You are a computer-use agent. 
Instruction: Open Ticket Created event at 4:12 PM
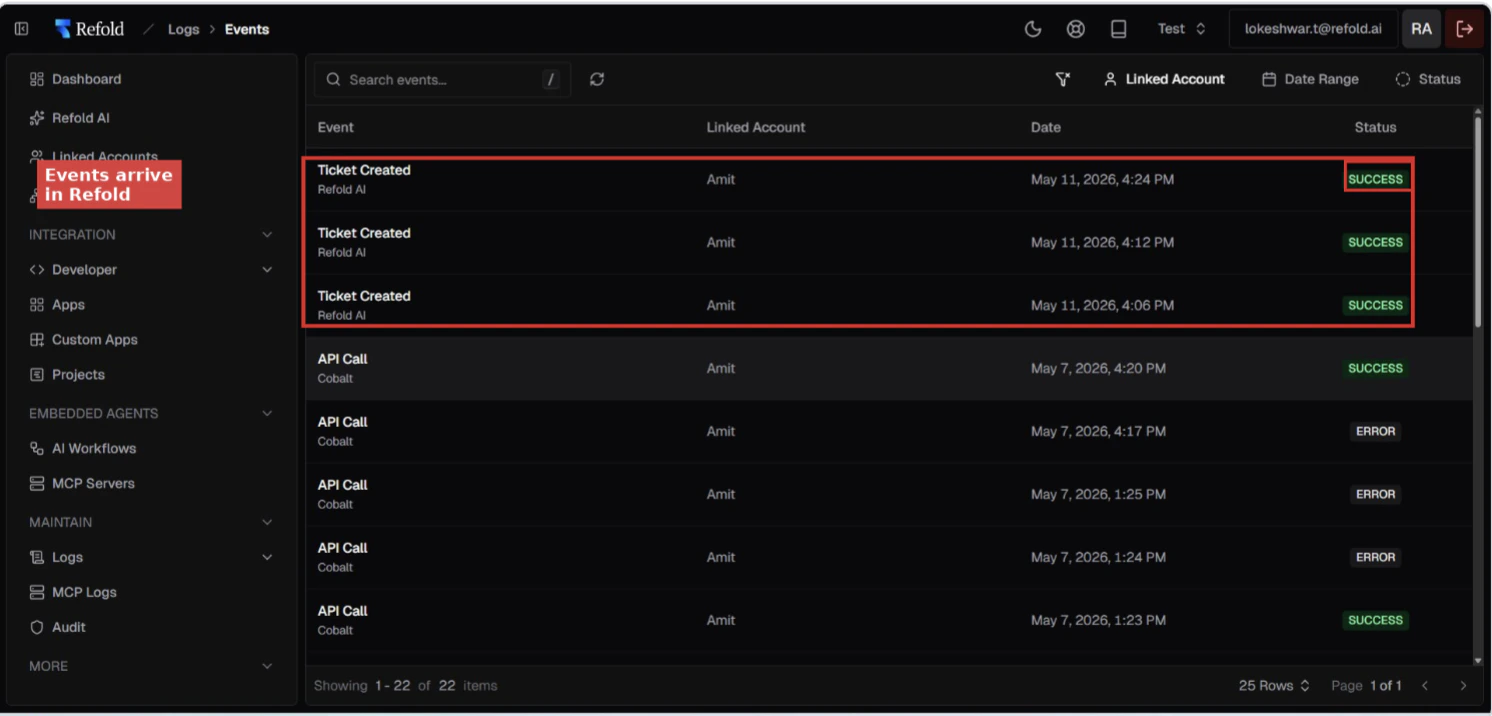889,243
